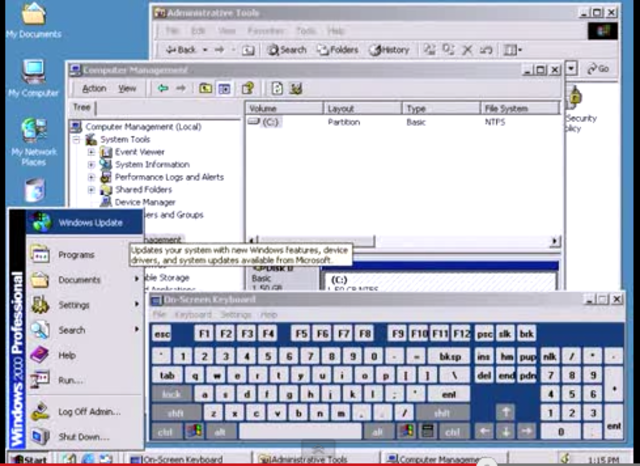Viewport: 640px width, 466px height.
Task: Click the Volume column header
Action: [284, 109]
